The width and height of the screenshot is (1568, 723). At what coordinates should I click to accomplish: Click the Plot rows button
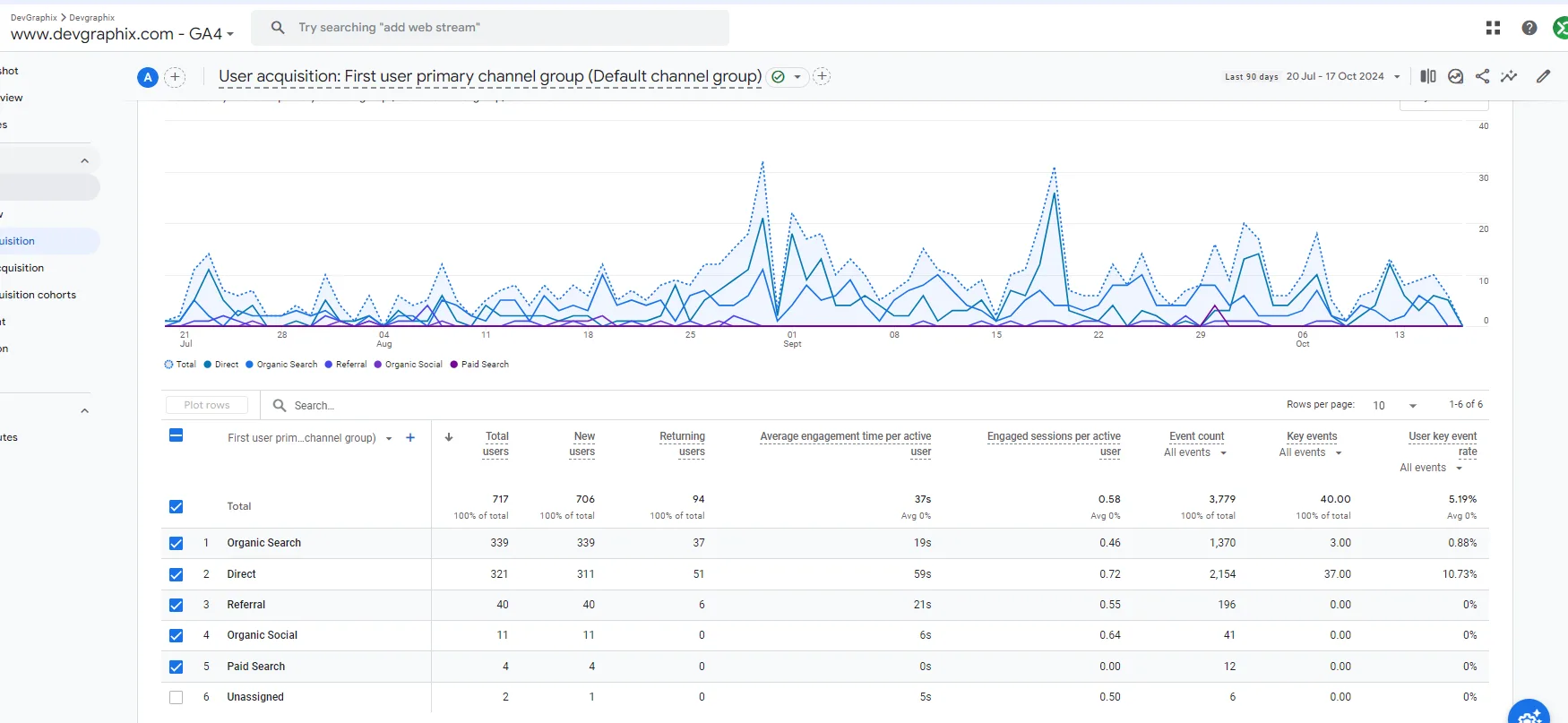pyautogui.click(x=207, y=405)
